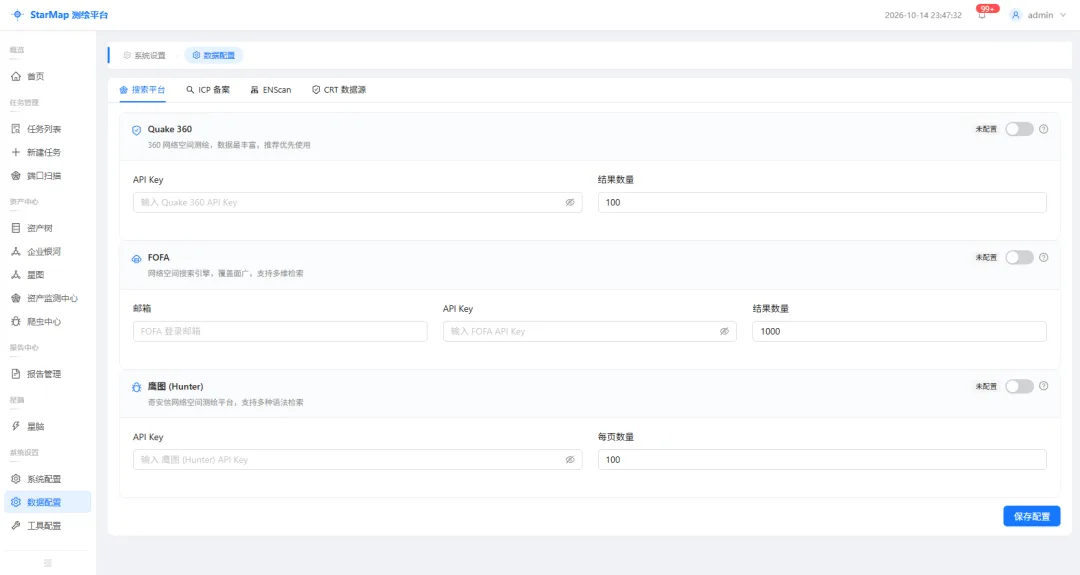Show FOFA API Key via eye icon
The height and width of the screenshot is (575, 1080).
pos(724,331)
